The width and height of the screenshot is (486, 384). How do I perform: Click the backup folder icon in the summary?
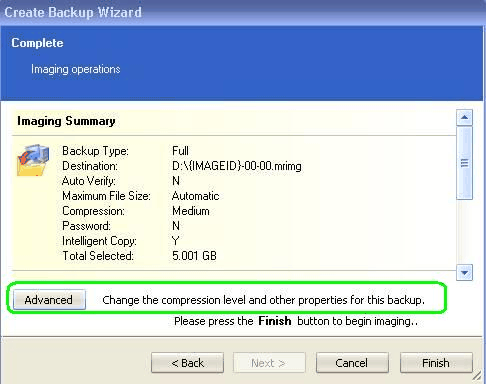click(33, 160)
